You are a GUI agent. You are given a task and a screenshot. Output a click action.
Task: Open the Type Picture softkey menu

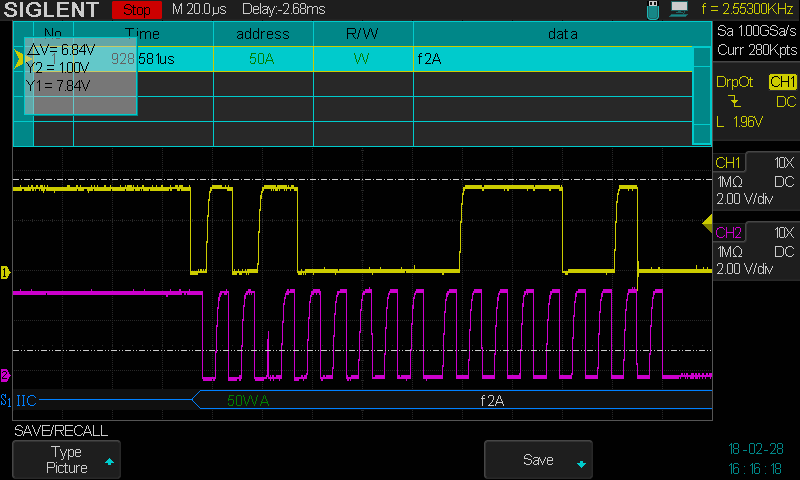pos(66,460)
